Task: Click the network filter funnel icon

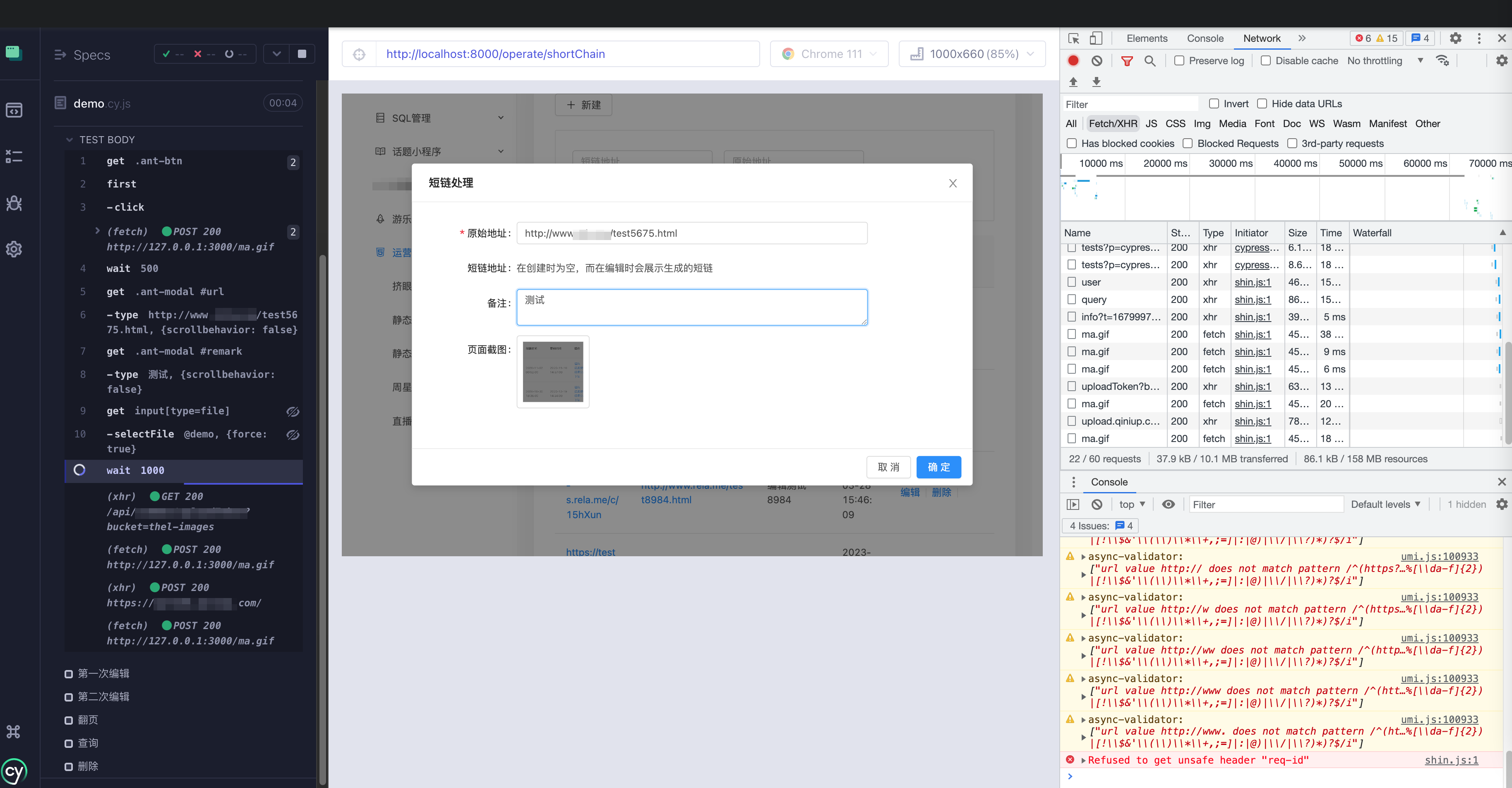Action: [1126, 60]
